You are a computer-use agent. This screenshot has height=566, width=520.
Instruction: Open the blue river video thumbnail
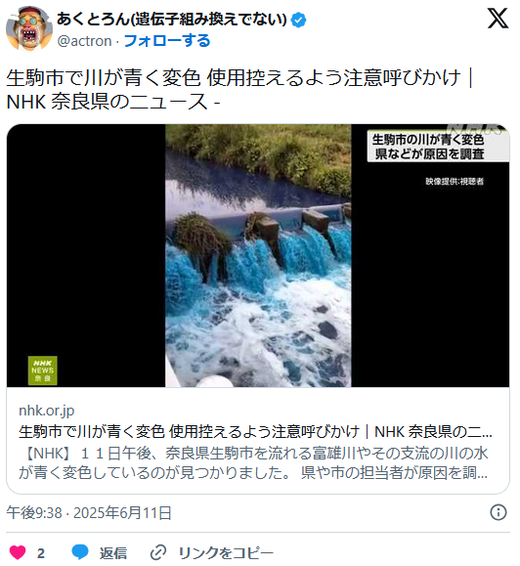(x=258, y=256)
